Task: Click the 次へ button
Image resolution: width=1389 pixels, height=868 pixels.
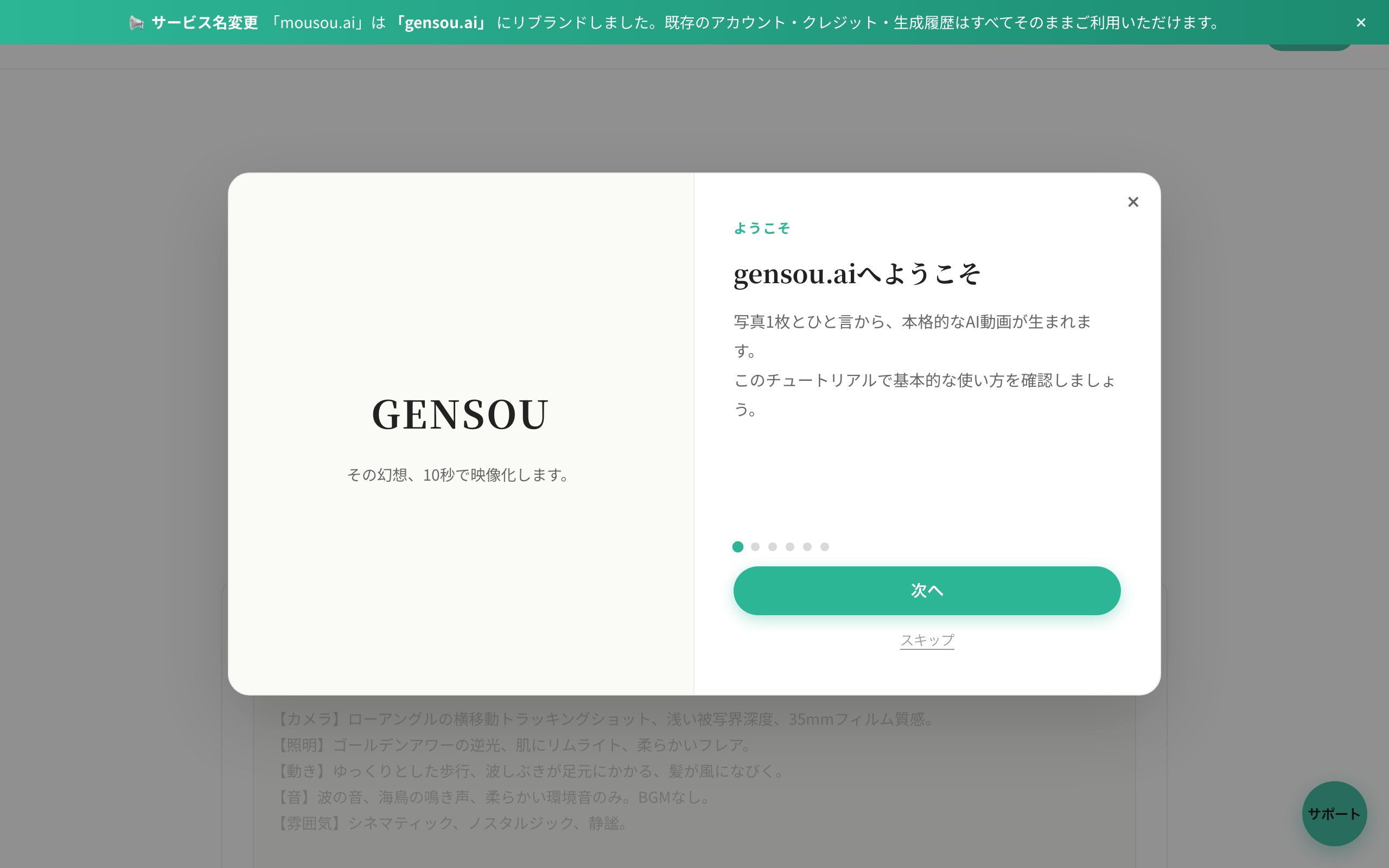Action: pos(926,590)
